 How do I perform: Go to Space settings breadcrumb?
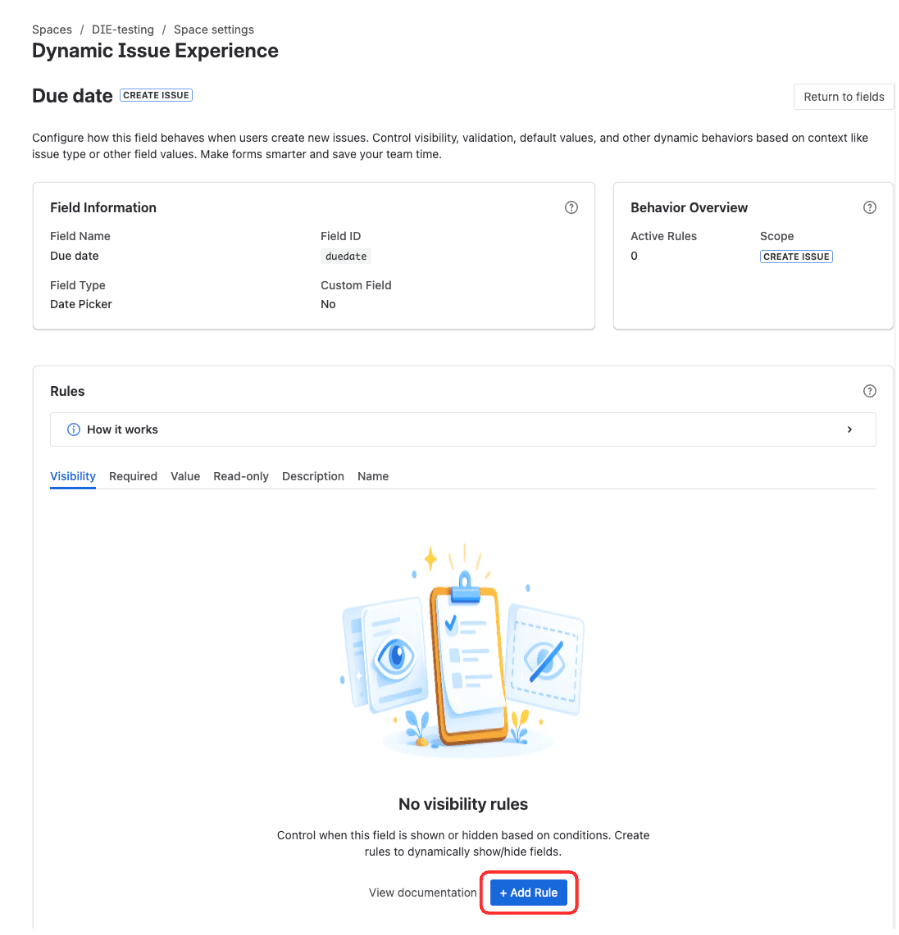[214, 30]
